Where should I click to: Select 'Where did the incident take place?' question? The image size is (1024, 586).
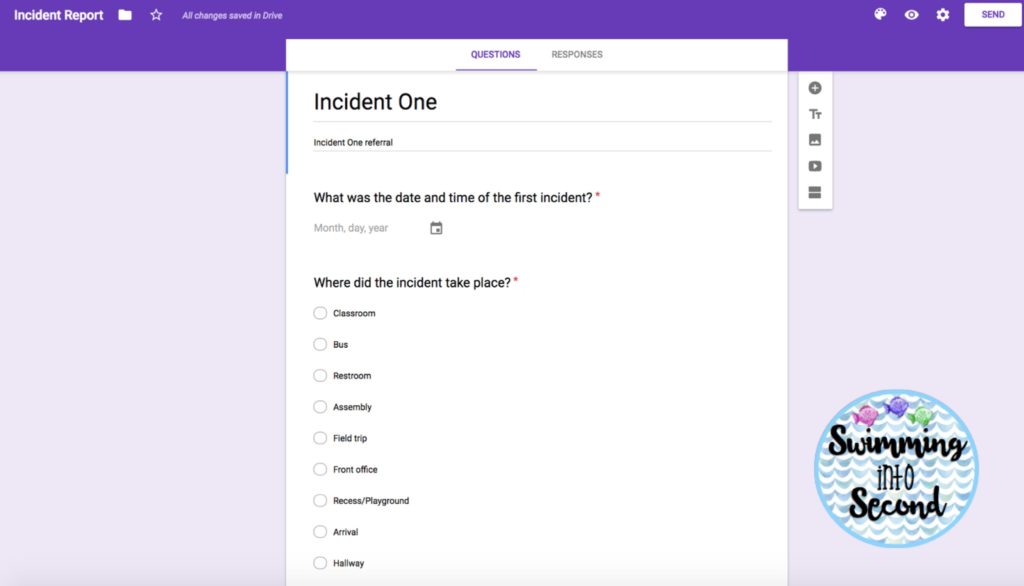click(x=412, y=283)
